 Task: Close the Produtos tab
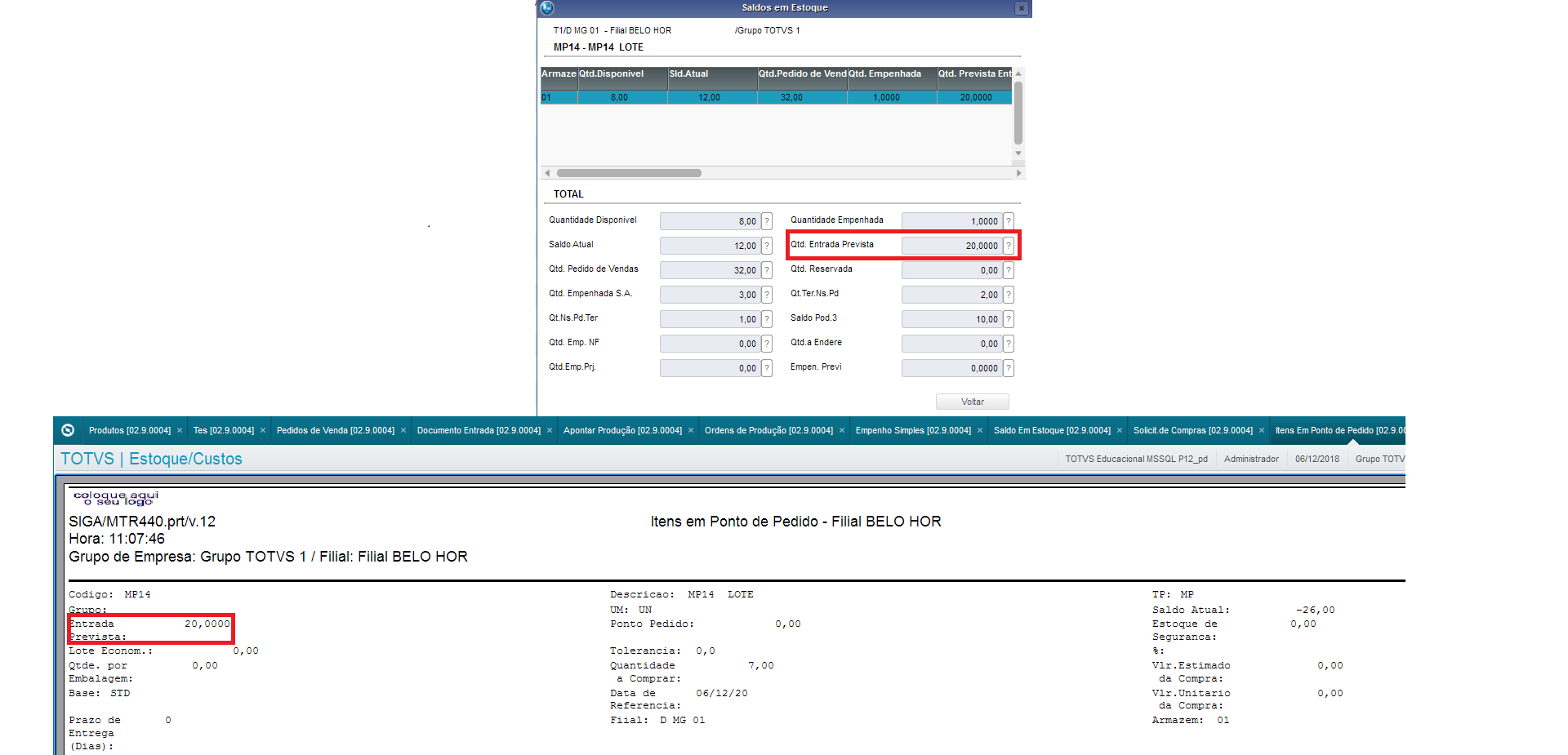[180, 430]
